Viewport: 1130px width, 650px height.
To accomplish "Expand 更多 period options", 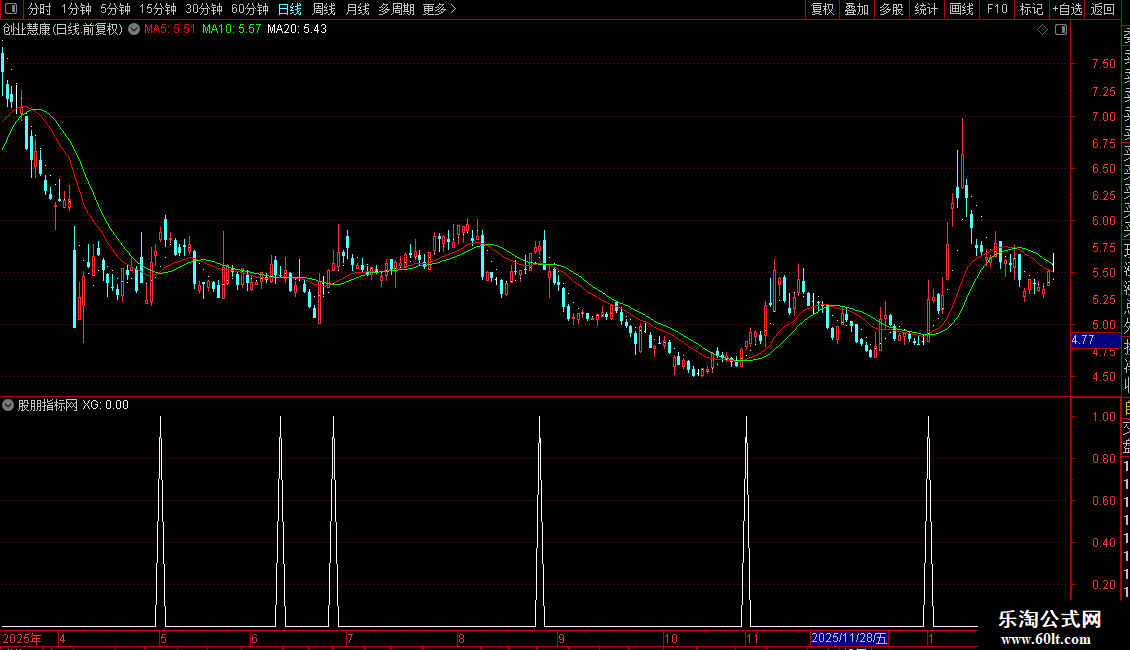I will coord(439,9).
